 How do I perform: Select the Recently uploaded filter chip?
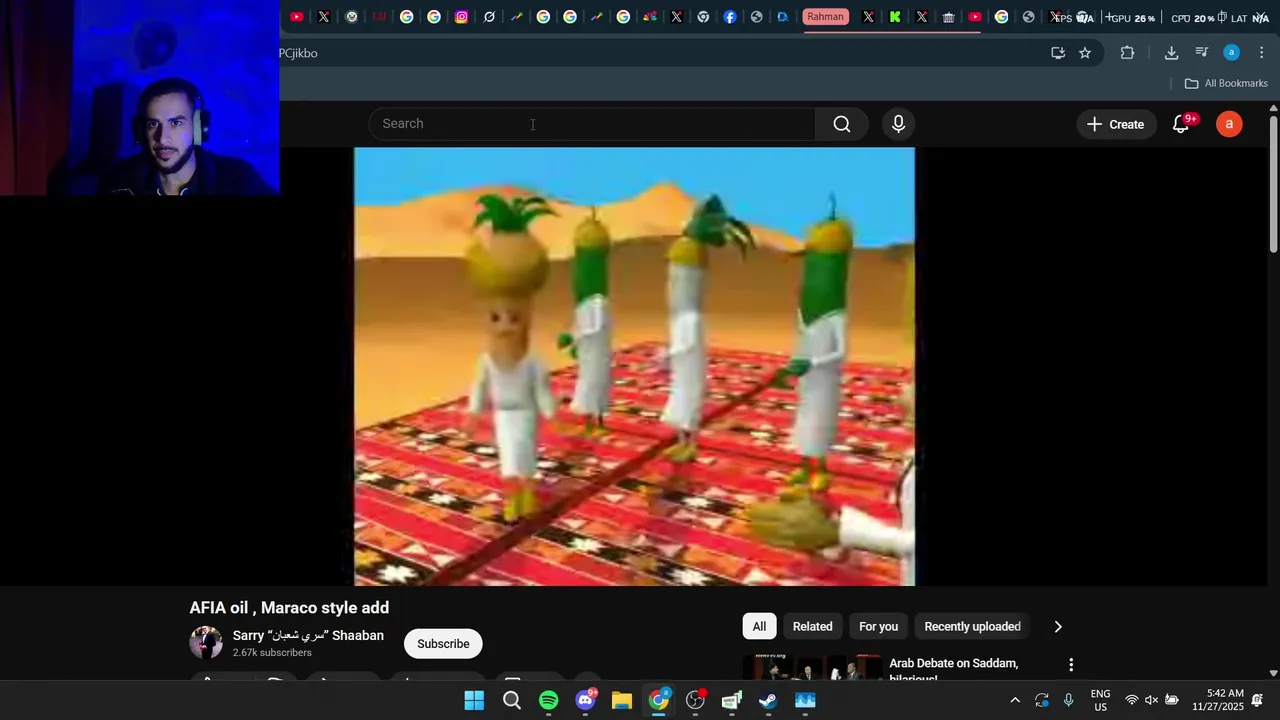[x=972, y=627]
